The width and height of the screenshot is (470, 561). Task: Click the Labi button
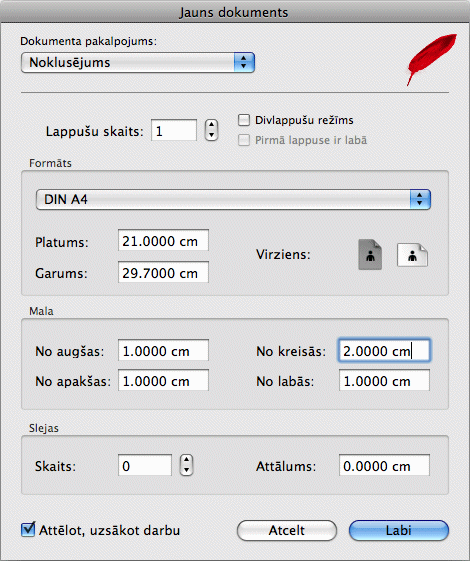tap(398, 530)
